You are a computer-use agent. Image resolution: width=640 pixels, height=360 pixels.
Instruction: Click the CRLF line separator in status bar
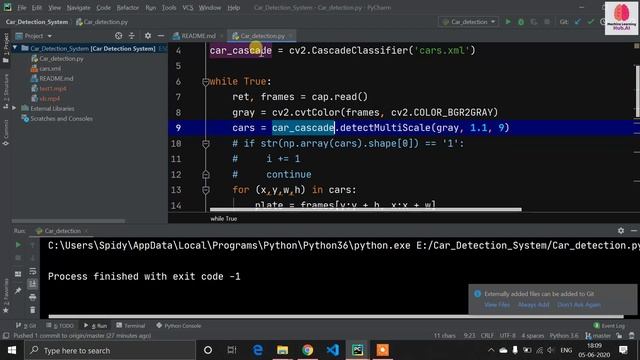[x=487, y=336]
